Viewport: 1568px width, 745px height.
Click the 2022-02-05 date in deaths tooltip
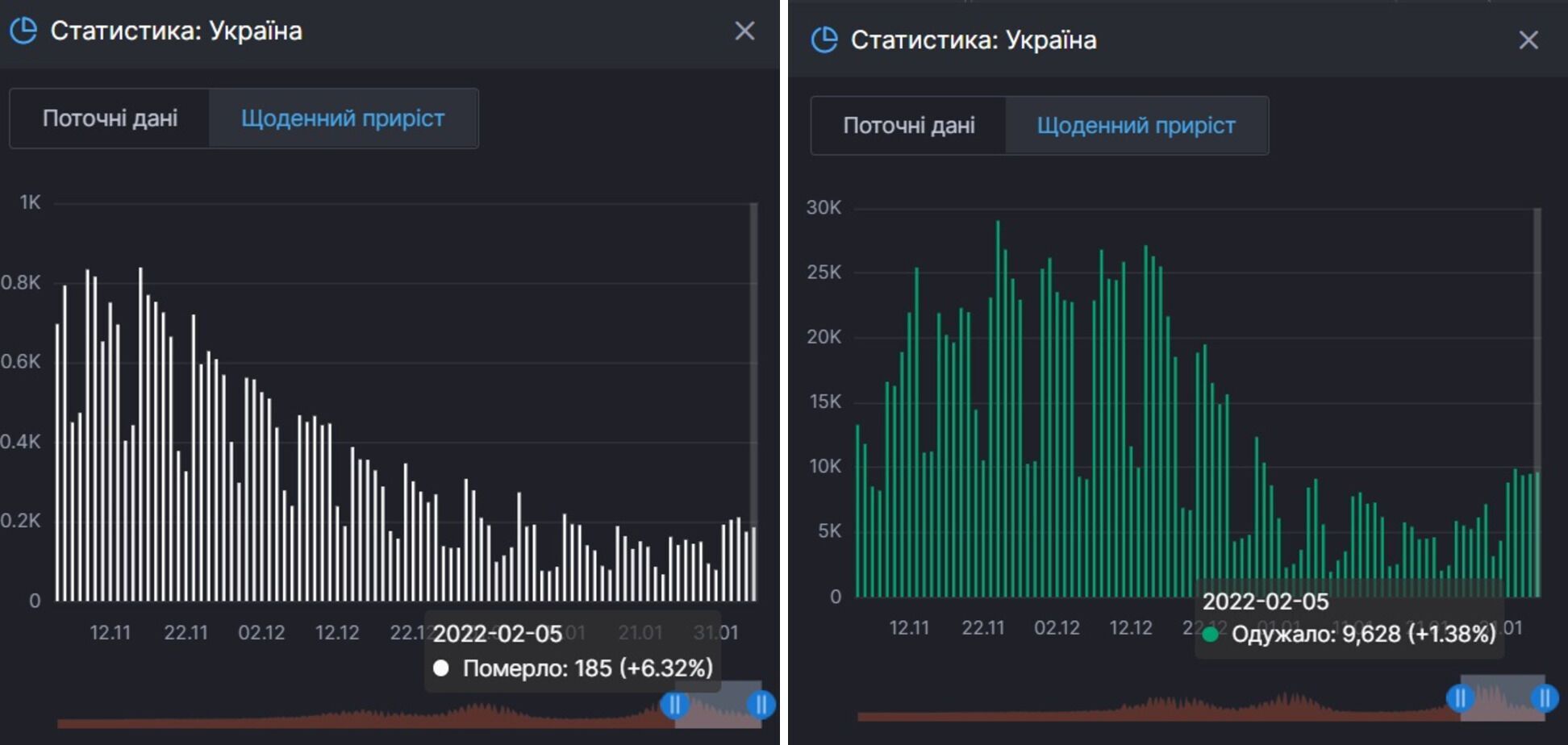[497, 634]
